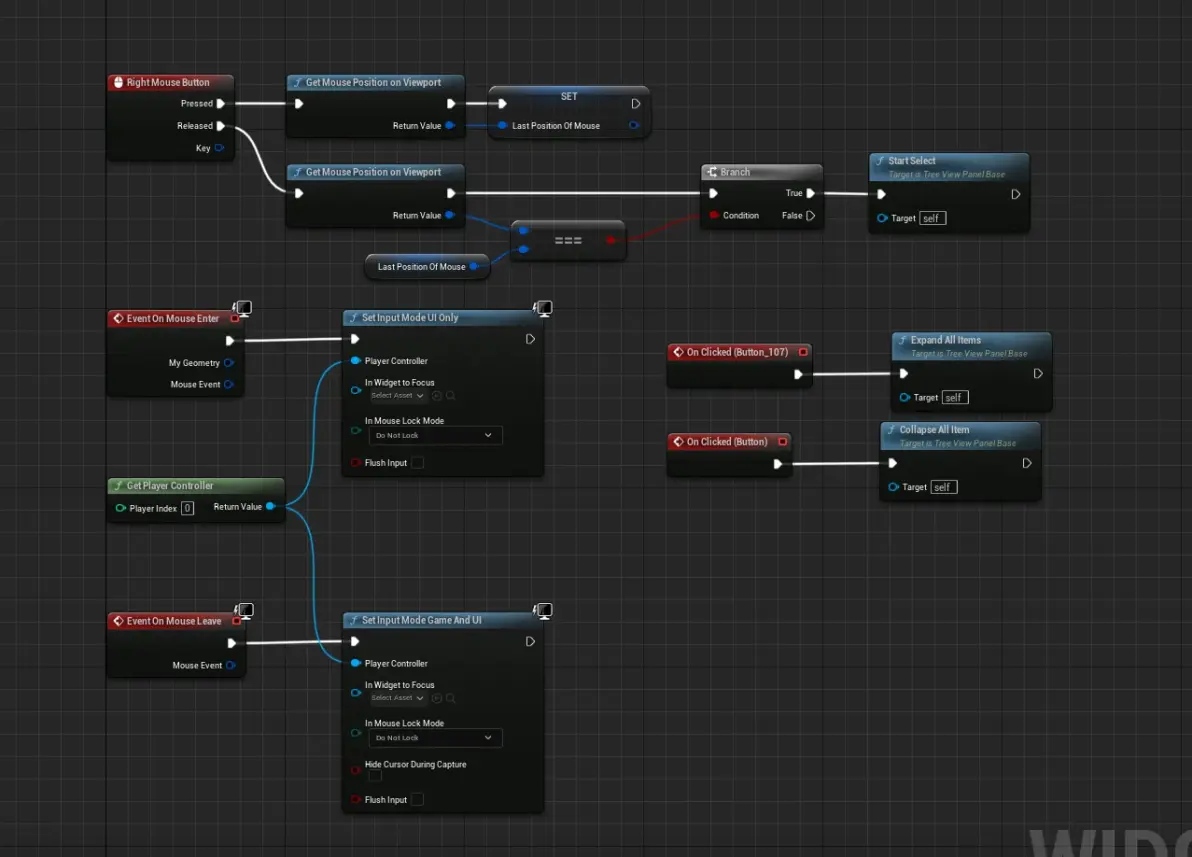The image size is (1192, 857).
Task: Open Do Not Lock dropdown in Set Input Mode Game And UI
Action: pyautogui.click(x=435, y=738)
